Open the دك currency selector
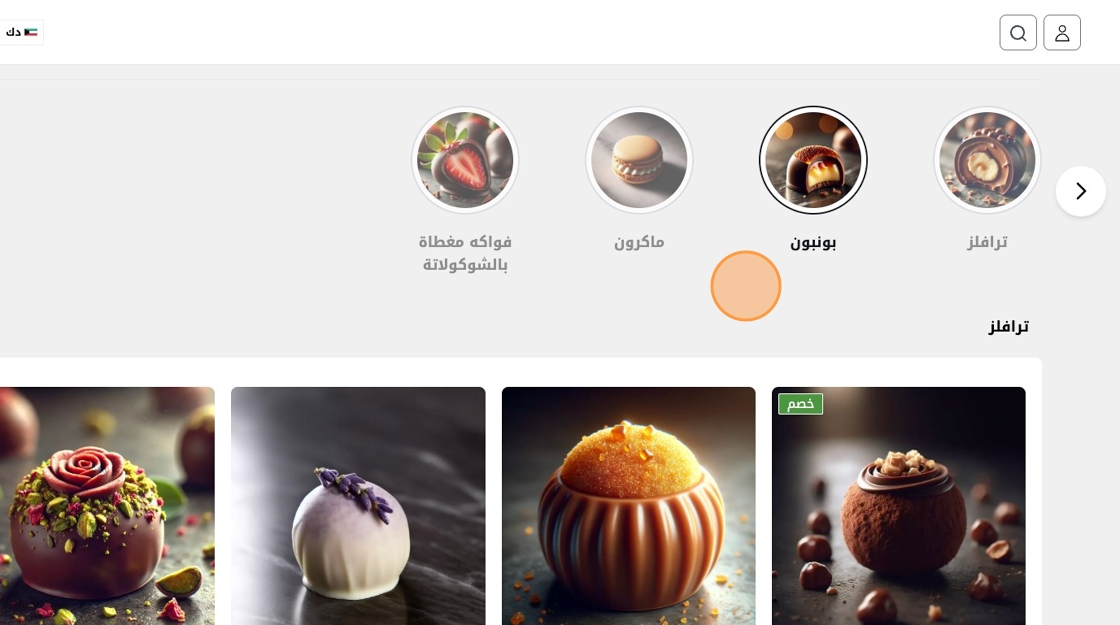 click(21, 32)
